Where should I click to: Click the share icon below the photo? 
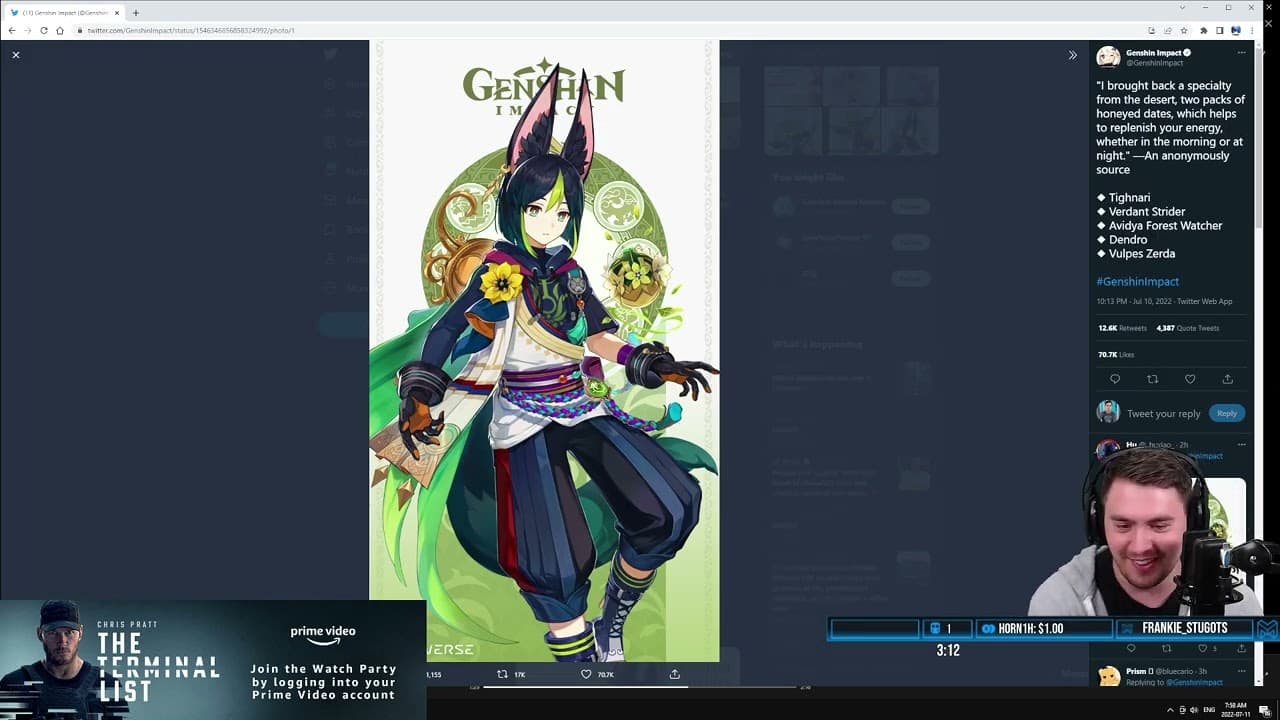pyautogui.click(x=675, y=675)
